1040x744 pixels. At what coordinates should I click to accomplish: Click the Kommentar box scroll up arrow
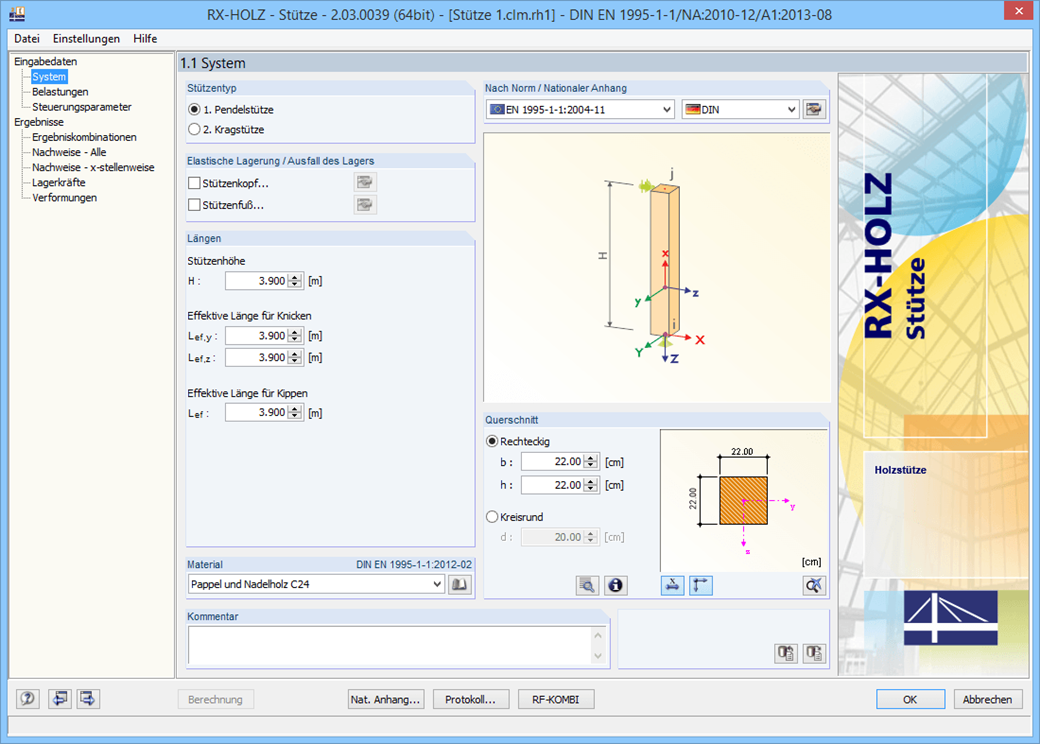pos(598,635)
